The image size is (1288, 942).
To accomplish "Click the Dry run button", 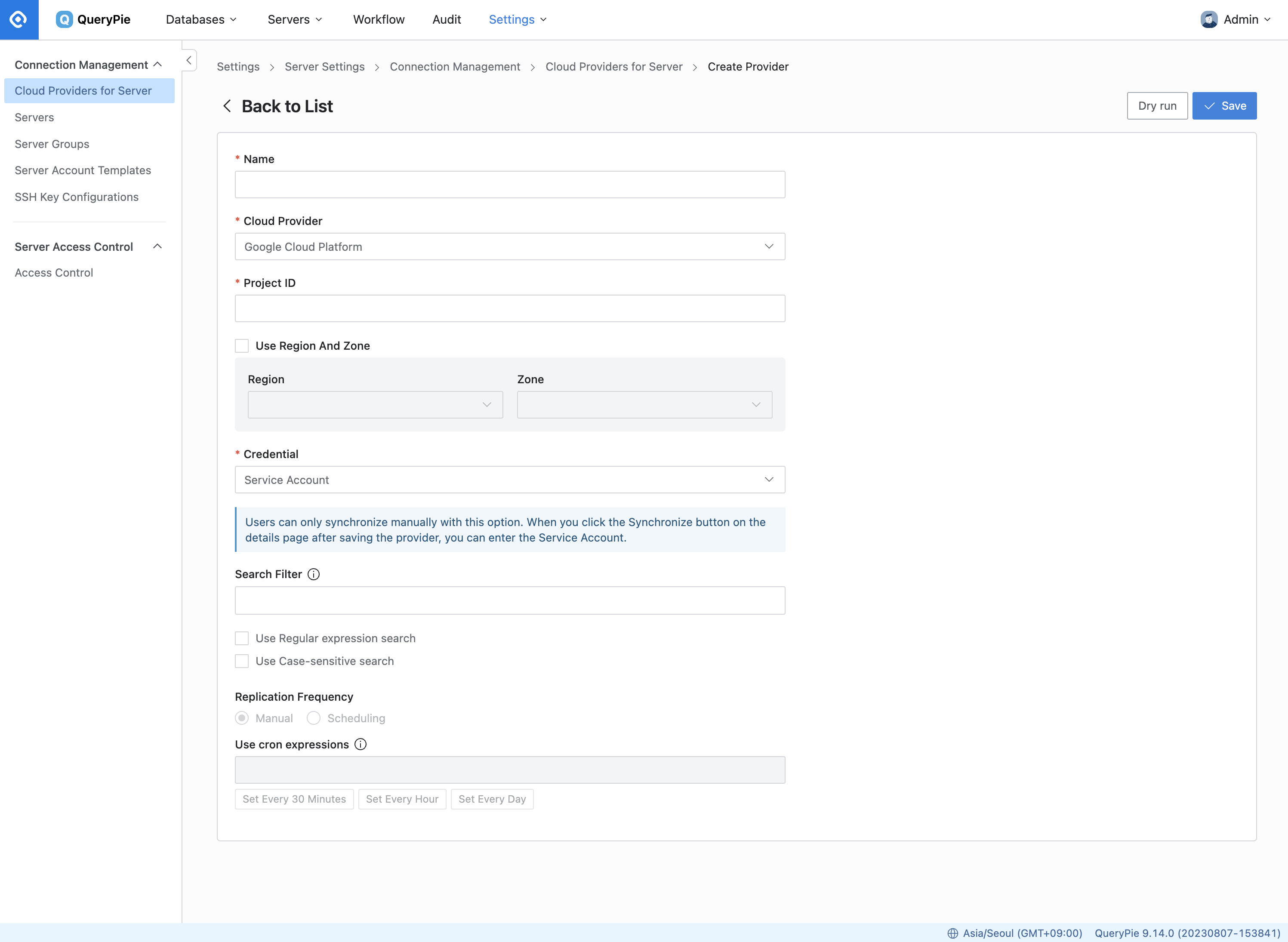I will (x=1157, y=105).
